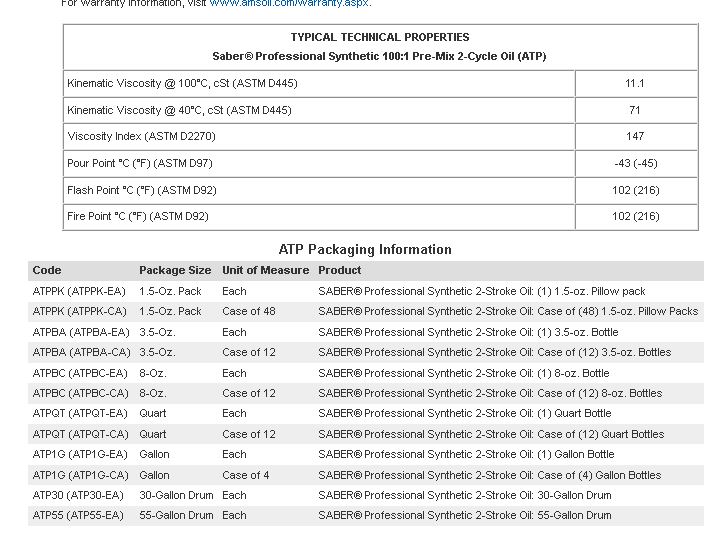Select the Pour Point (ASTM D97) row label
The width and height of the screenshot is (727, 541).
tap(140, 163)
